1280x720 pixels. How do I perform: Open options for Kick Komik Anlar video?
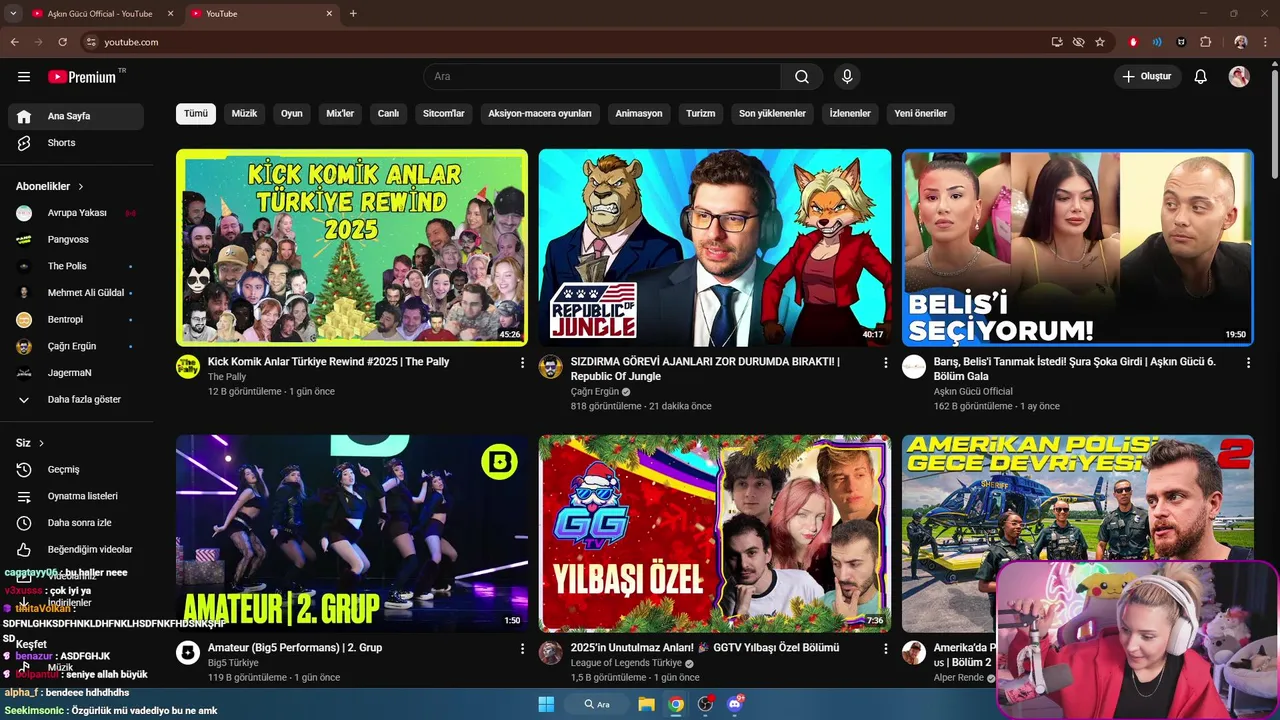[522, 363]
